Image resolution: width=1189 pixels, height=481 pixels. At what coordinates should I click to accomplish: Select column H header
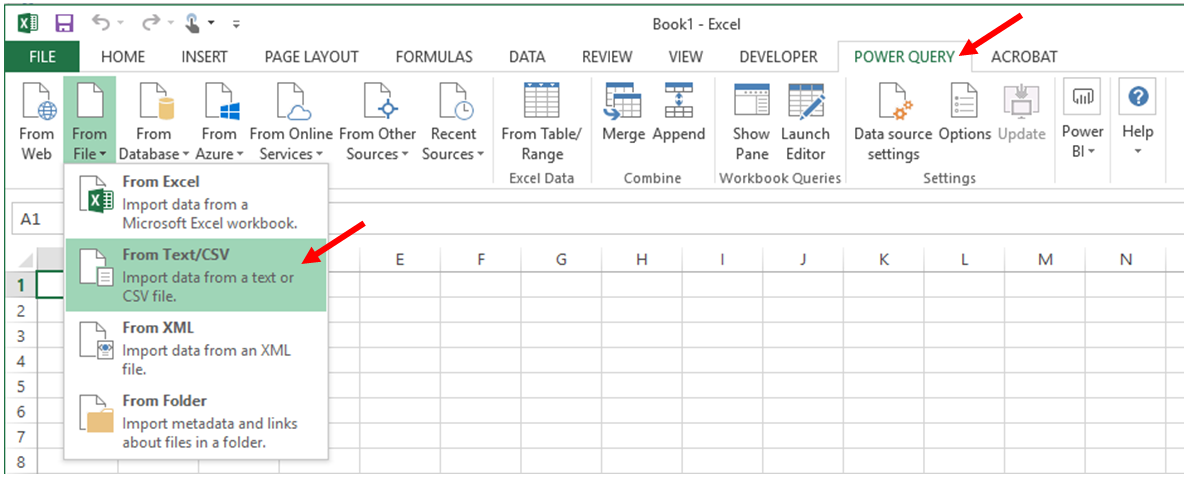point(642,259)
